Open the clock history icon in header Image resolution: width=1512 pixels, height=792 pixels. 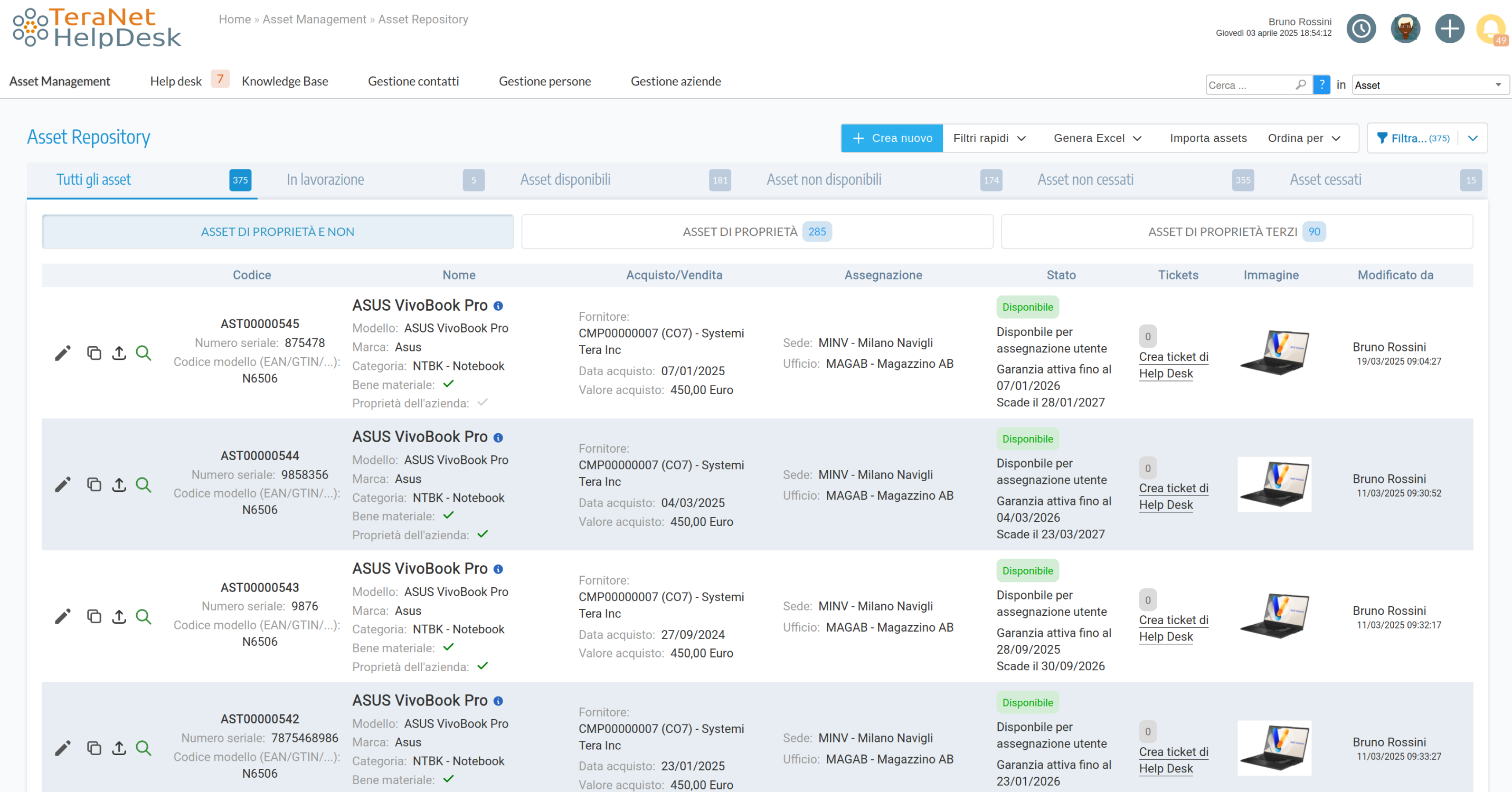point(1360,28)
